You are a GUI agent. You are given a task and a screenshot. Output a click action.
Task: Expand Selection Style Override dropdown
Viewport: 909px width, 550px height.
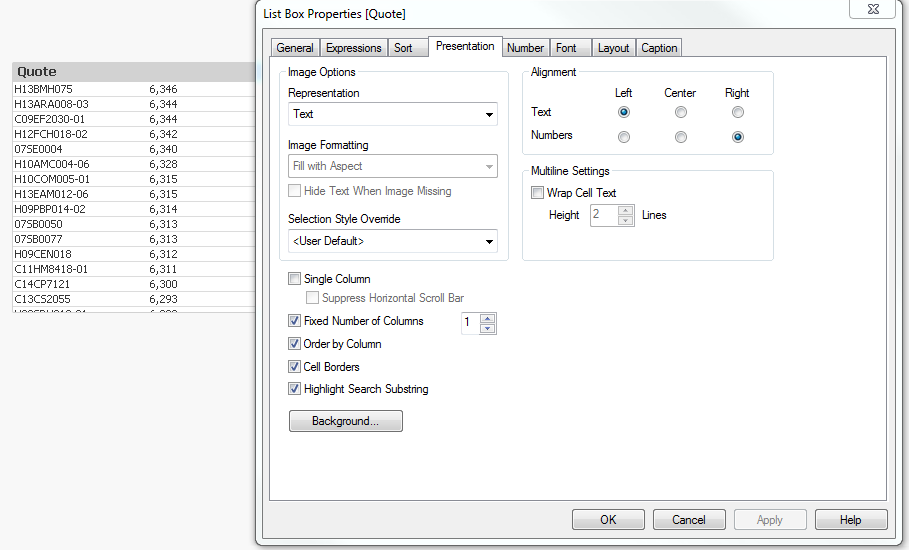pyautogui.click(x=392, y=241)
